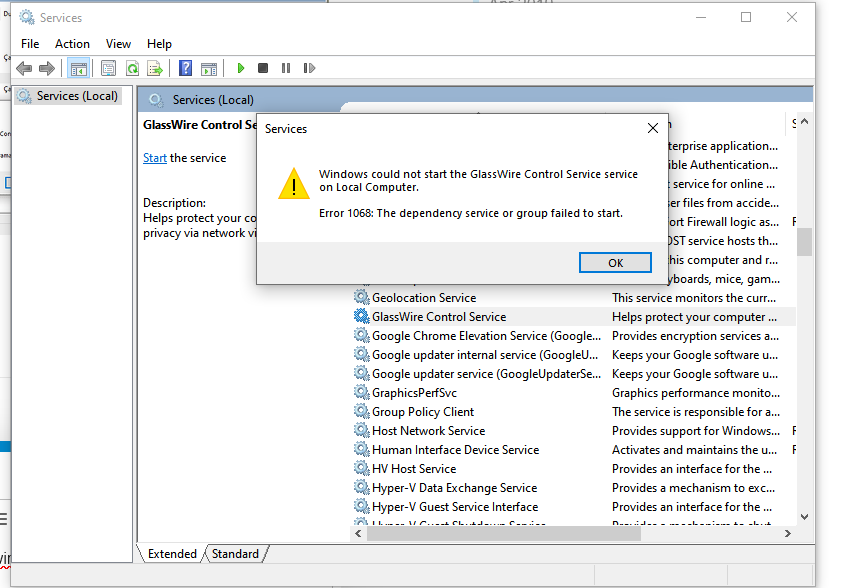Click the Pause Service toolbar icon

286,69
